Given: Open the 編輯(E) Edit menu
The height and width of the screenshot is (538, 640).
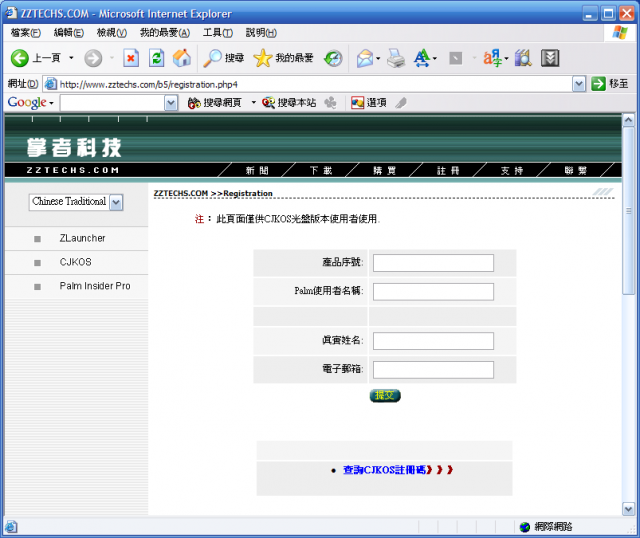Looking at the screenshot, I should (69, 33).
